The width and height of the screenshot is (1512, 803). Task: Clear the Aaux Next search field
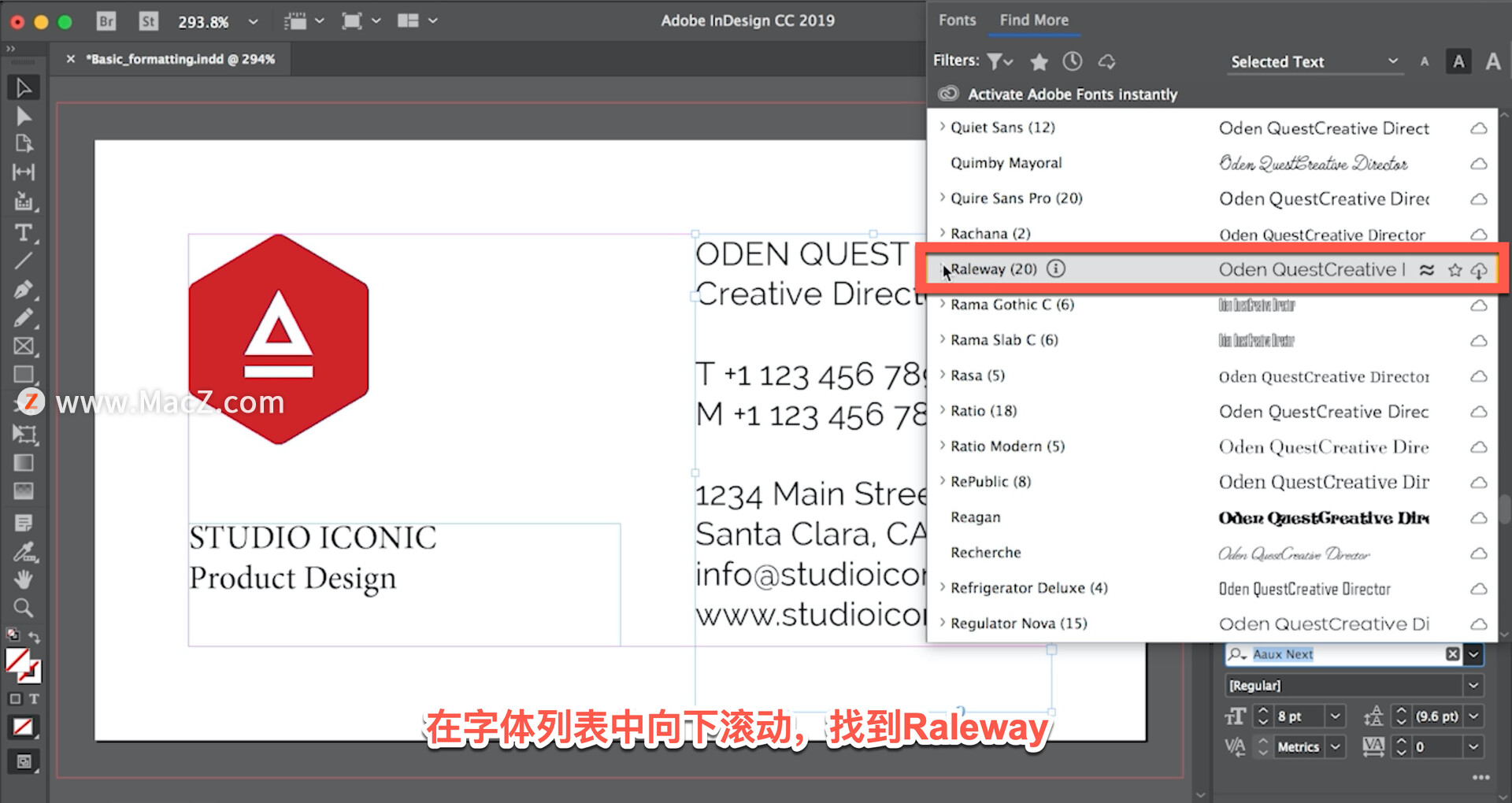point(1454,654)
